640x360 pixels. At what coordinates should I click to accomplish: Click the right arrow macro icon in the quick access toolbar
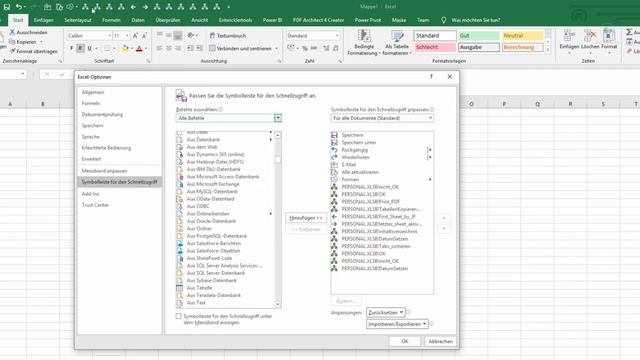click(145, 7)
